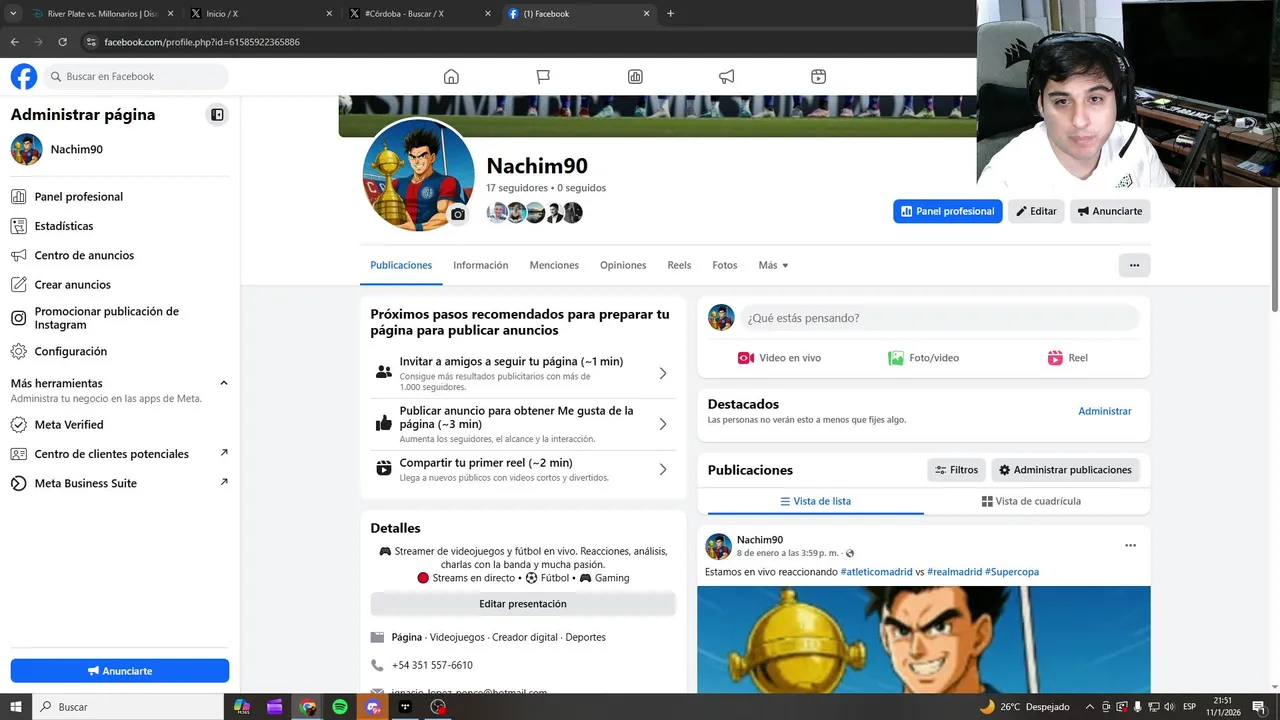Reload the page in browser toolbar

(x=62, y=42)
